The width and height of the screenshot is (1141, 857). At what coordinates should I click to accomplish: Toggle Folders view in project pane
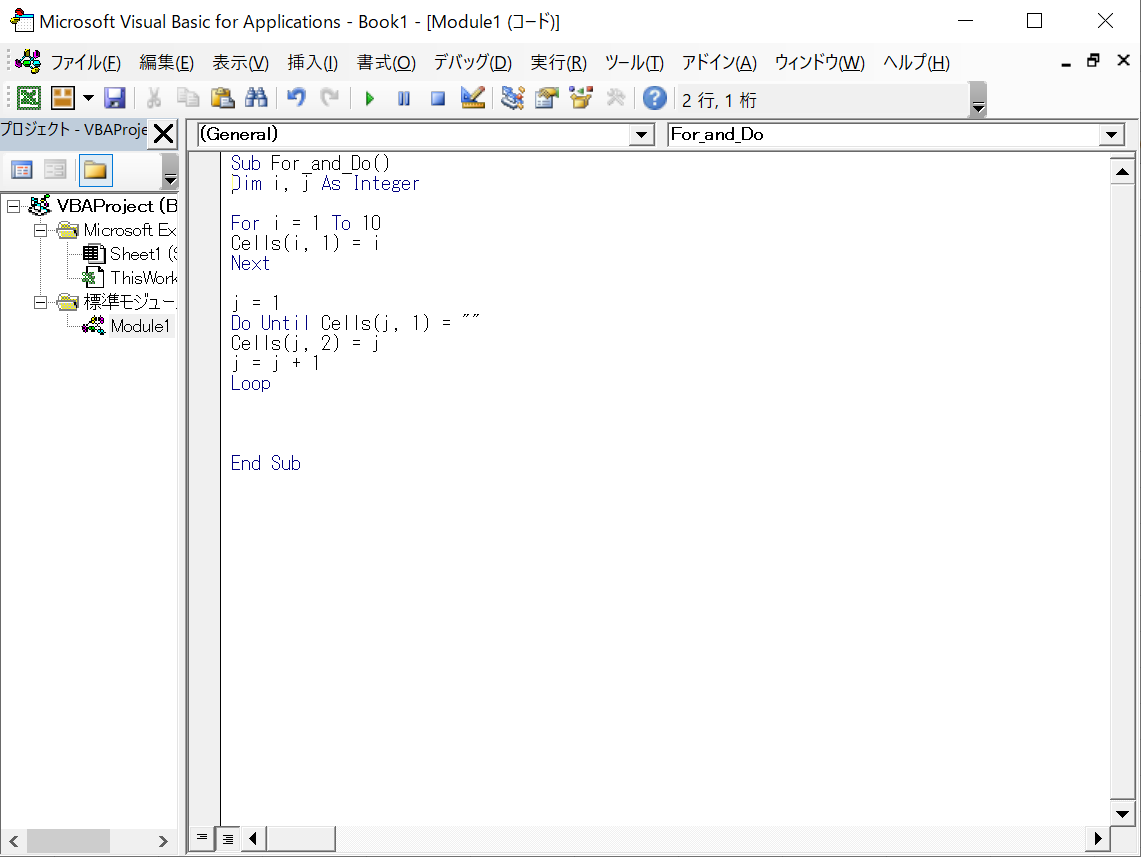pyautogui.click(x=95, y=170)
